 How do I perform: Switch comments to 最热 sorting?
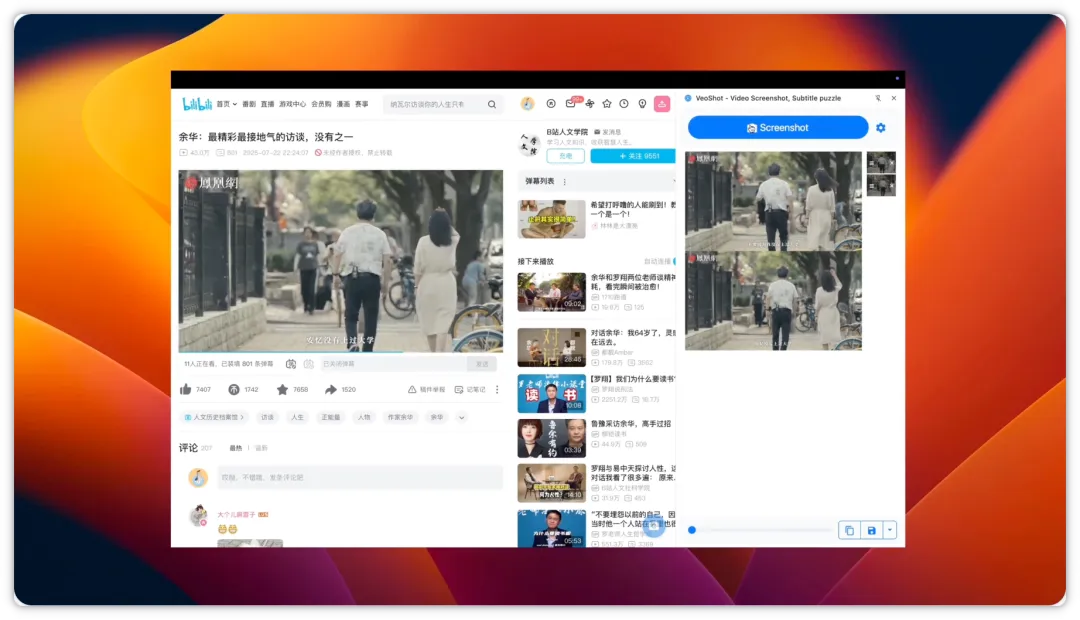(236, 448)
